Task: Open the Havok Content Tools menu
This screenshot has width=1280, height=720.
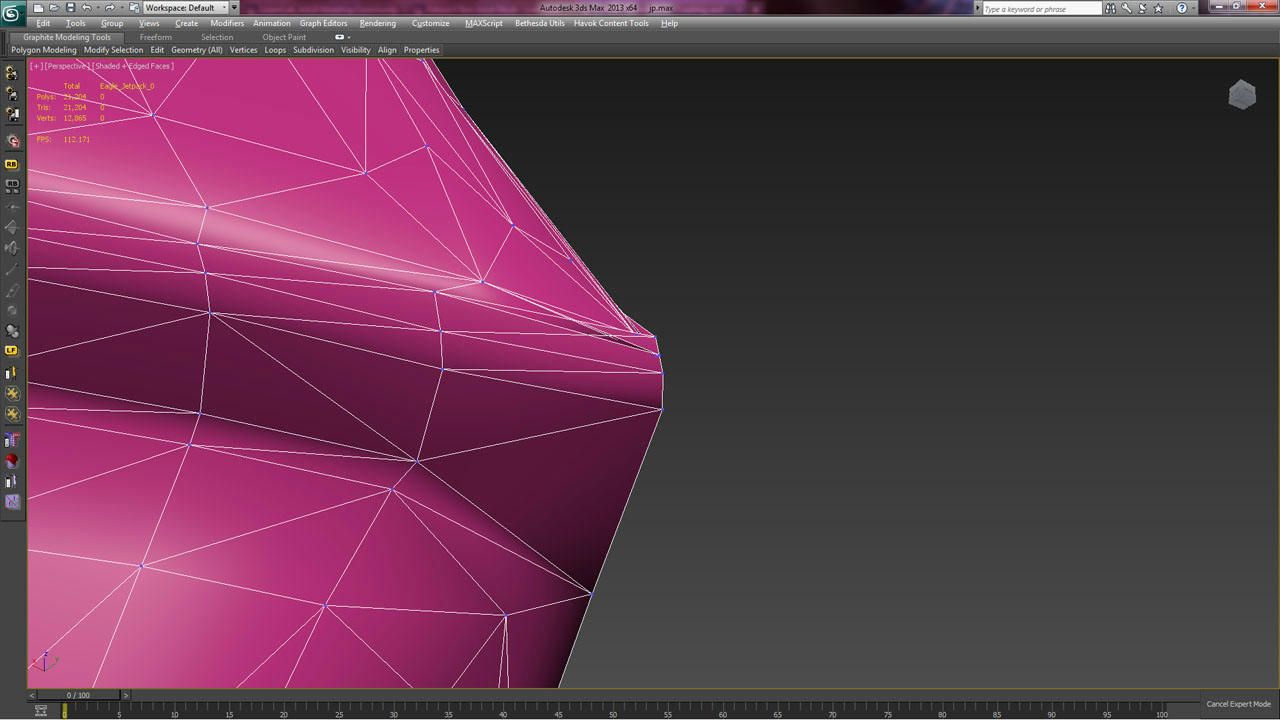Action: (x=611, y=23)
